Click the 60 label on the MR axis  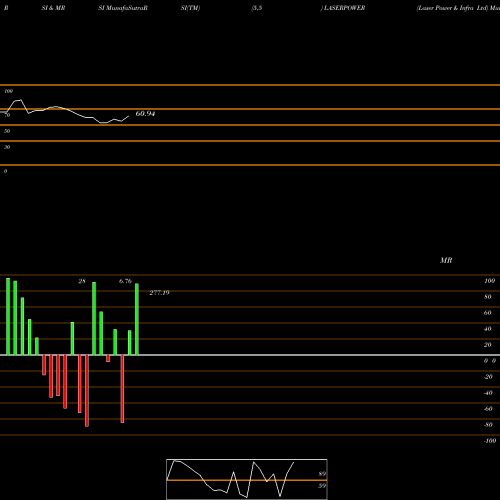[x=488, y=313]
